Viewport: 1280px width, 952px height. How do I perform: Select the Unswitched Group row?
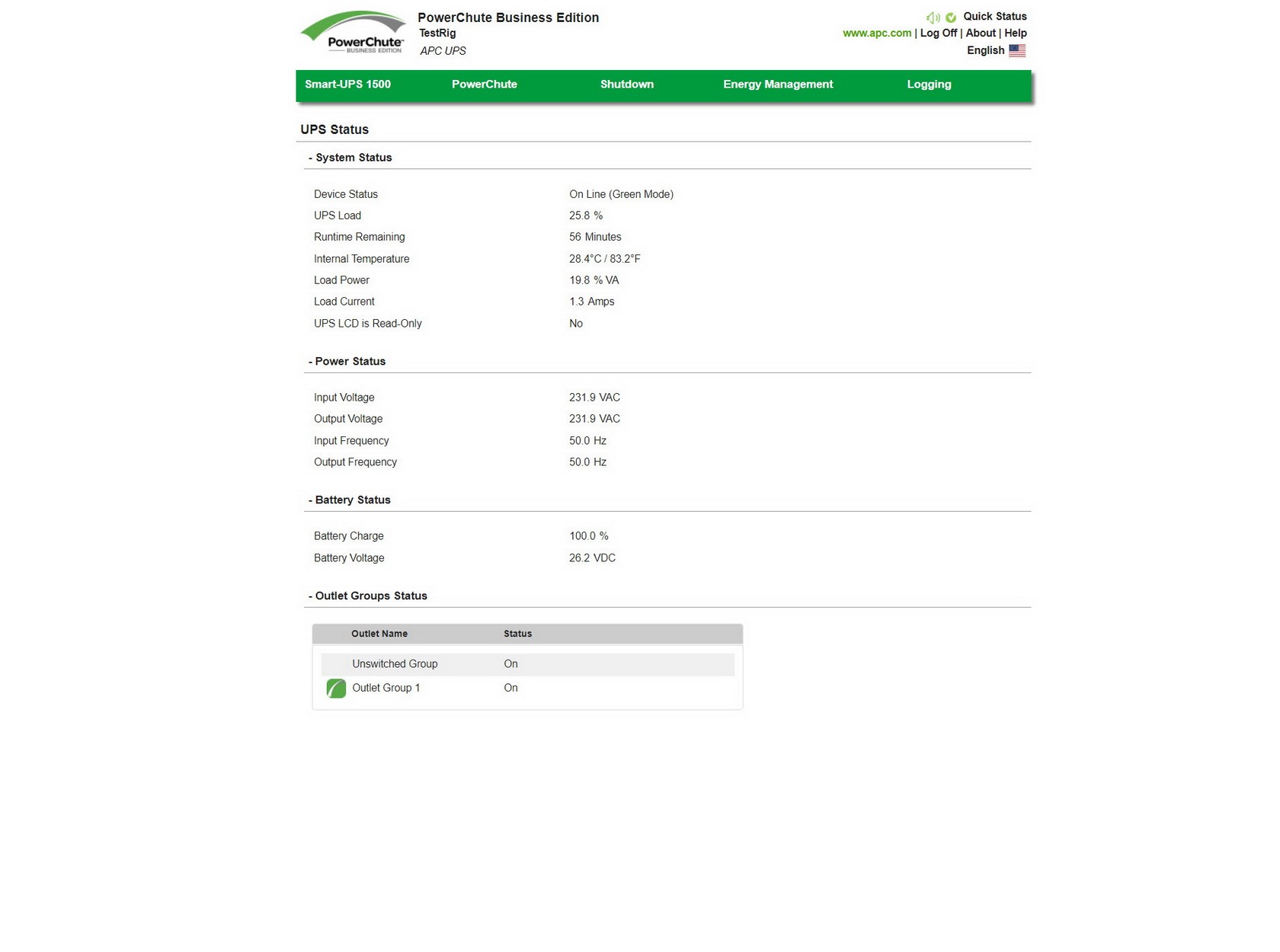tap(527, 664)
